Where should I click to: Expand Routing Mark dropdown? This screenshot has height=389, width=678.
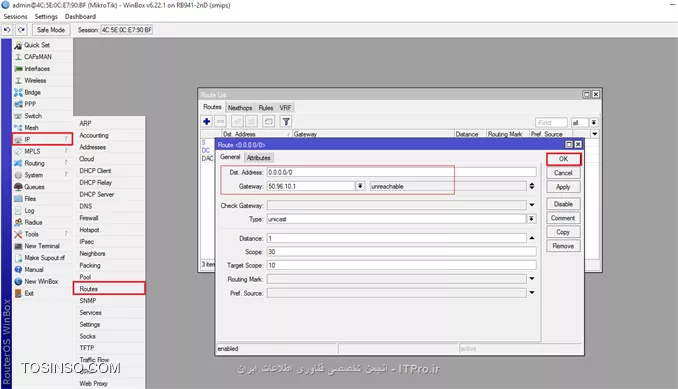coord(532,279)
